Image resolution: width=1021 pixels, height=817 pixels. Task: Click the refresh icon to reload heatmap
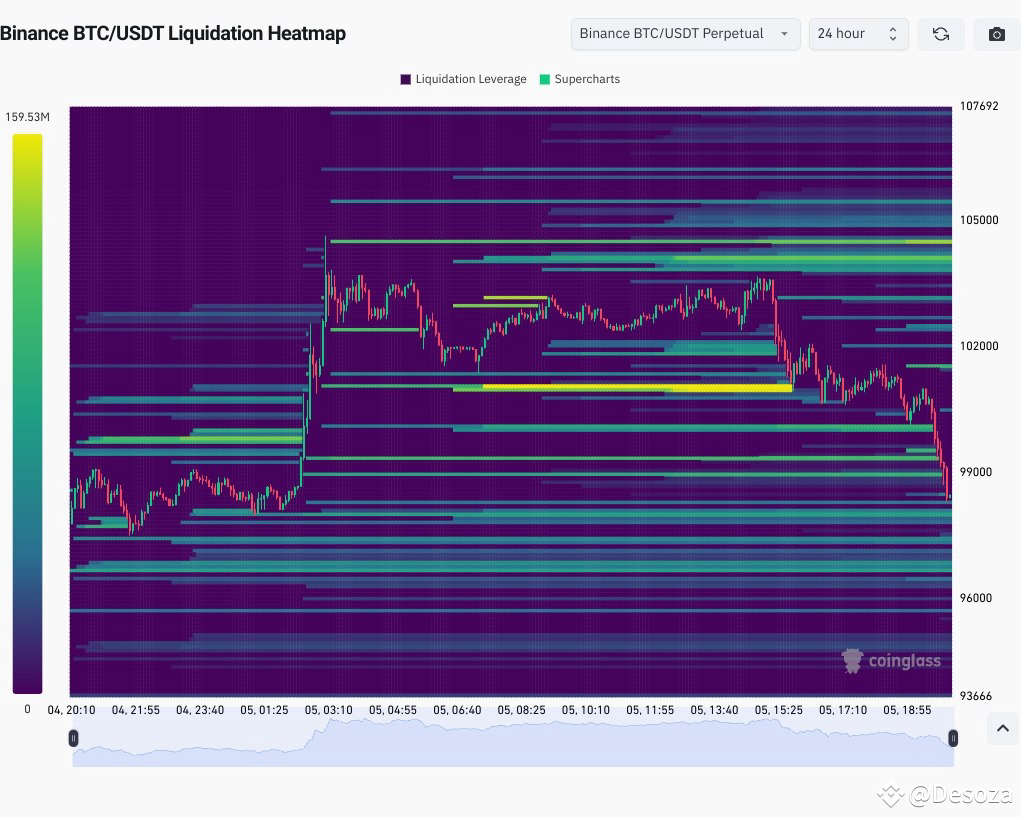[940, 33]
